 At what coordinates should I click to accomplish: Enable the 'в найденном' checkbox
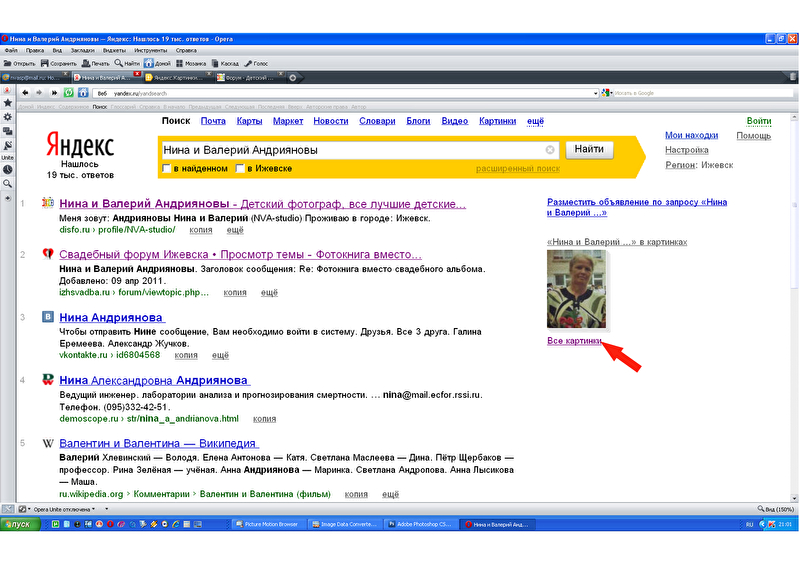pos(166,169)
